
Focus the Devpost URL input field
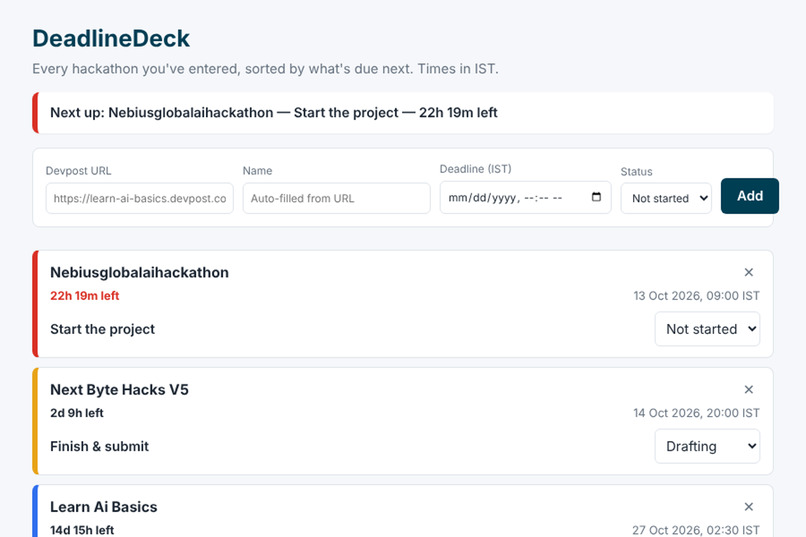(139, 198)
